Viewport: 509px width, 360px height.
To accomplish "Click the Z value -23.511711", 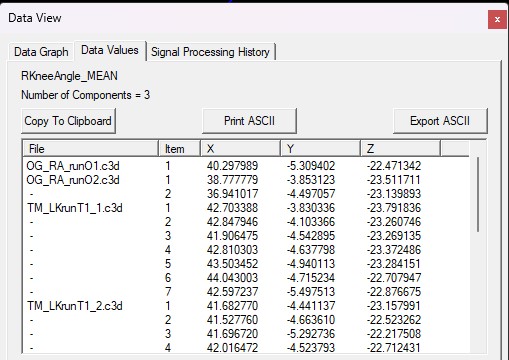I will (394, 180).
